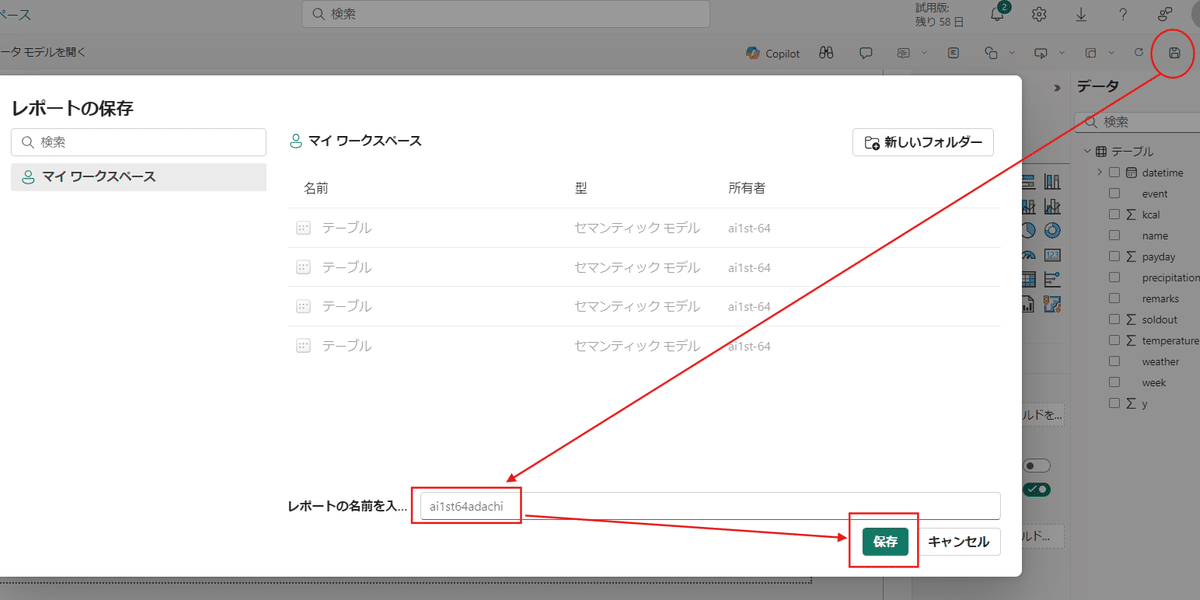Turn on the gray off toggle switch
The image size is (1200, 600).
[x=1036, y=466]
